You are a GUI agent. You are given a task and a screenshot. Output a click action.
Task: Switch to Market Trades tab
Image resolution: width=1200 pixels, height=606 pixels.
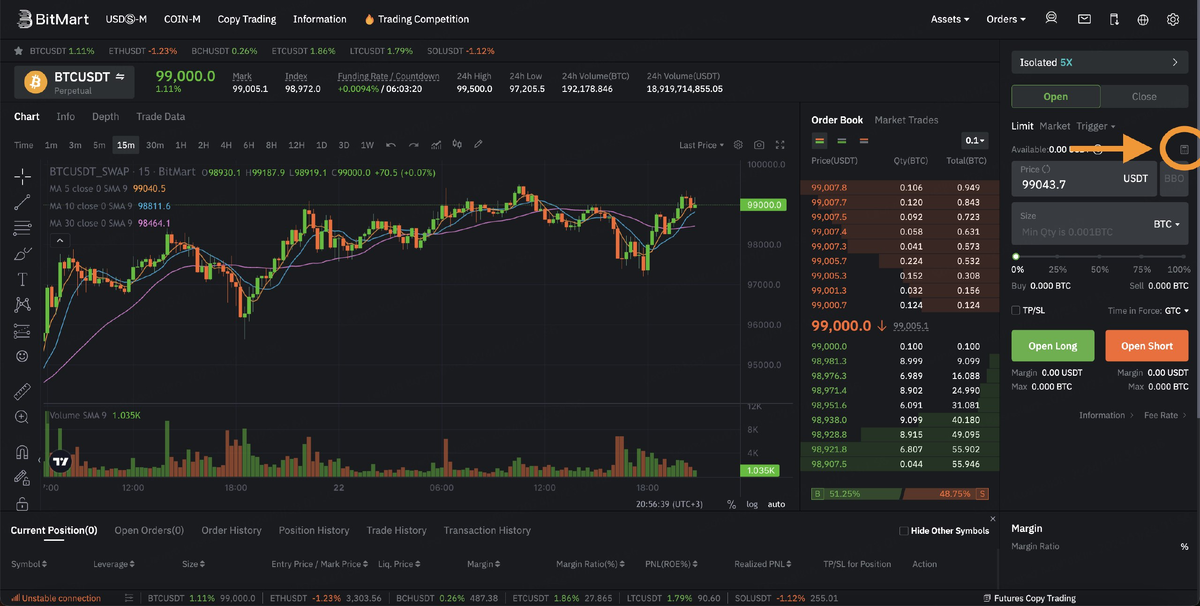(906, 120)
